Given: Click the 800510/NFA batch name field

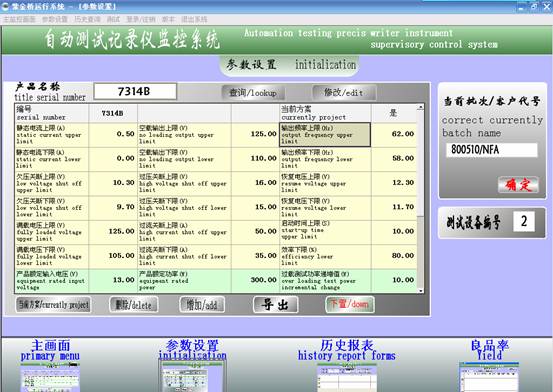Looking at the screenshot, I should pyautogui.click(x=492, y=150).
